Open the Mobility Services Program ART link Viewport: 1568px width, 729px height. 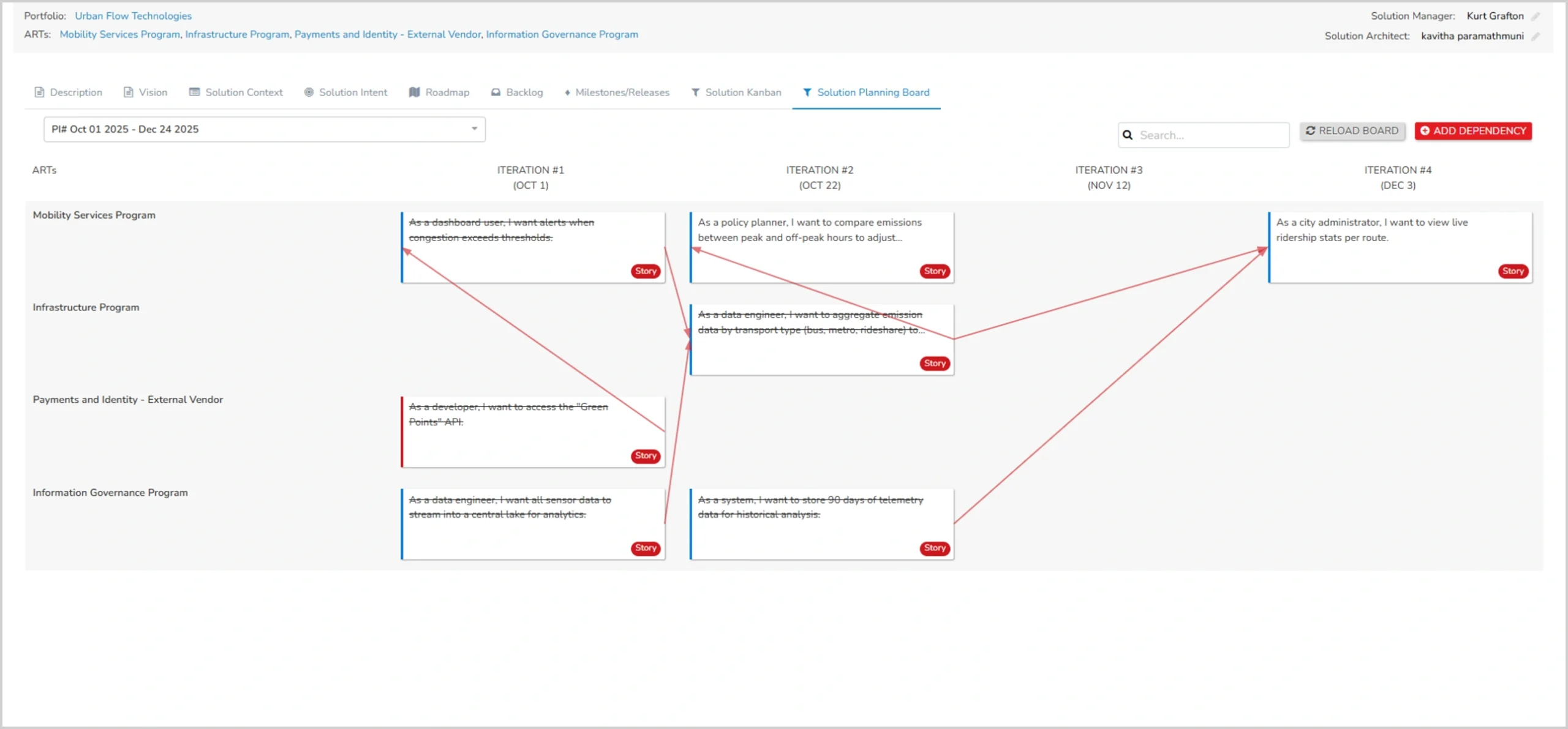(x=119, y=35)
